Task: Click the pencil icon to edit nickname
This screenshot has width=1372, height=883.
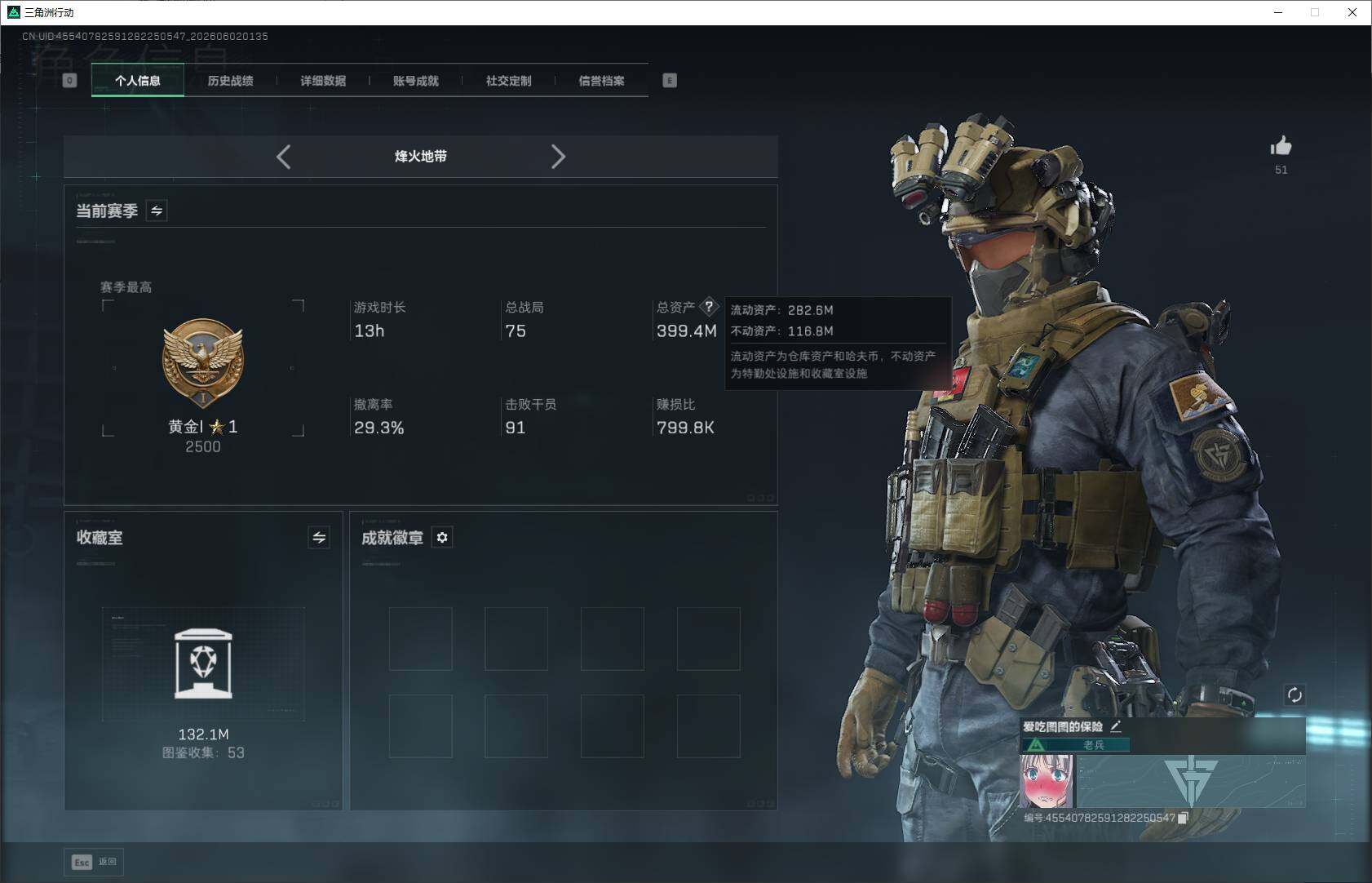Action: (1115, 725)
